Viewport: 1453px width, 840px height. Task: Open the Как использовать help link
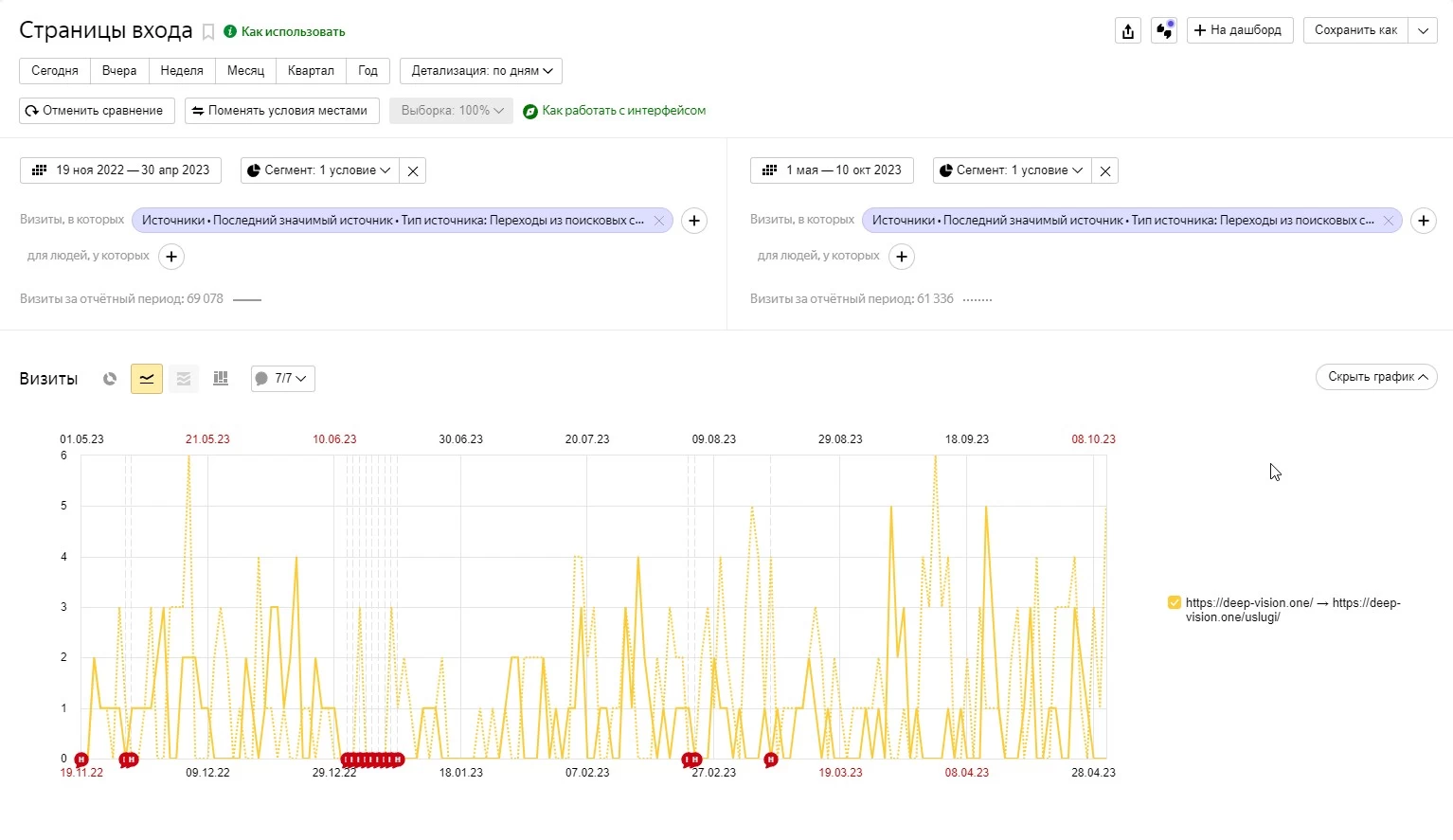point(292,32)
